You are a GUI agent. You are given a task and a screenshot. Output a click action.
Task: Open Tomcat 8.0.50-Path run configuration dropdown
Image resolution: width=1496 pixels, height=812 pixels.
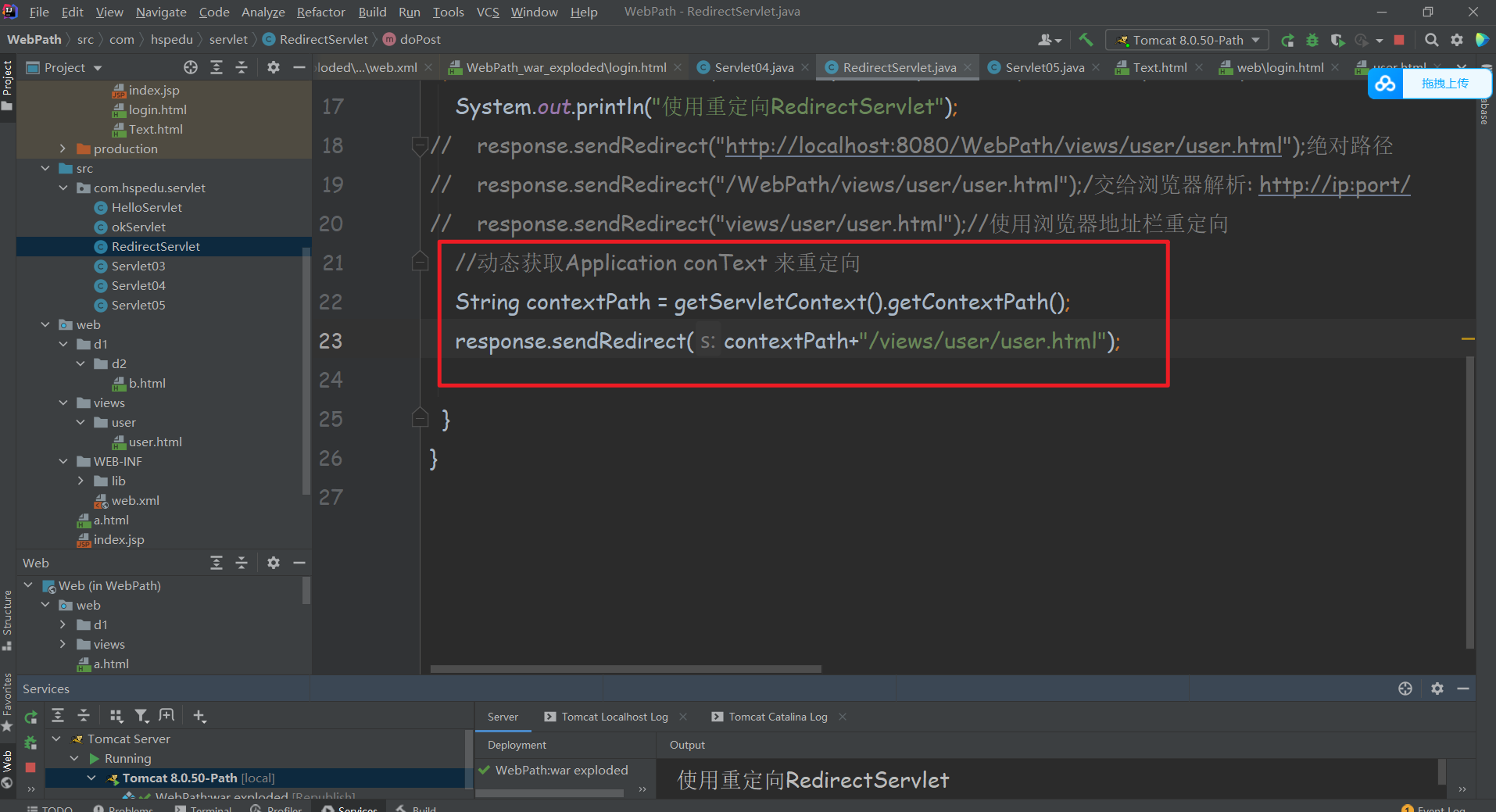[x=1187, y=40]
